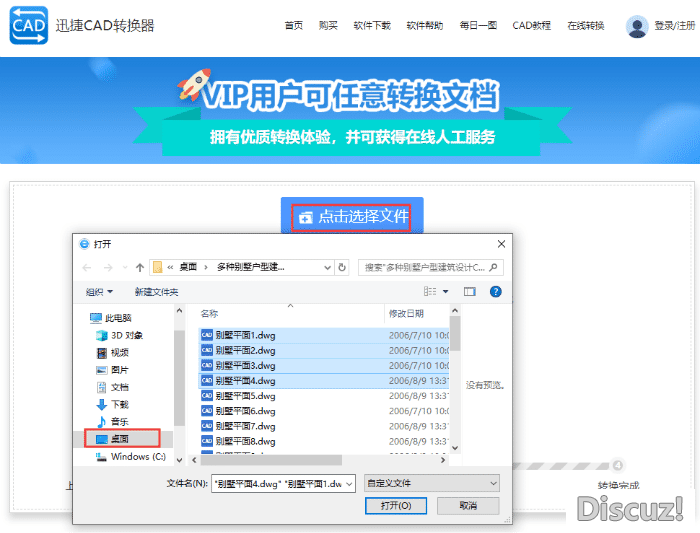Click the file name input field

click(283, 483)
